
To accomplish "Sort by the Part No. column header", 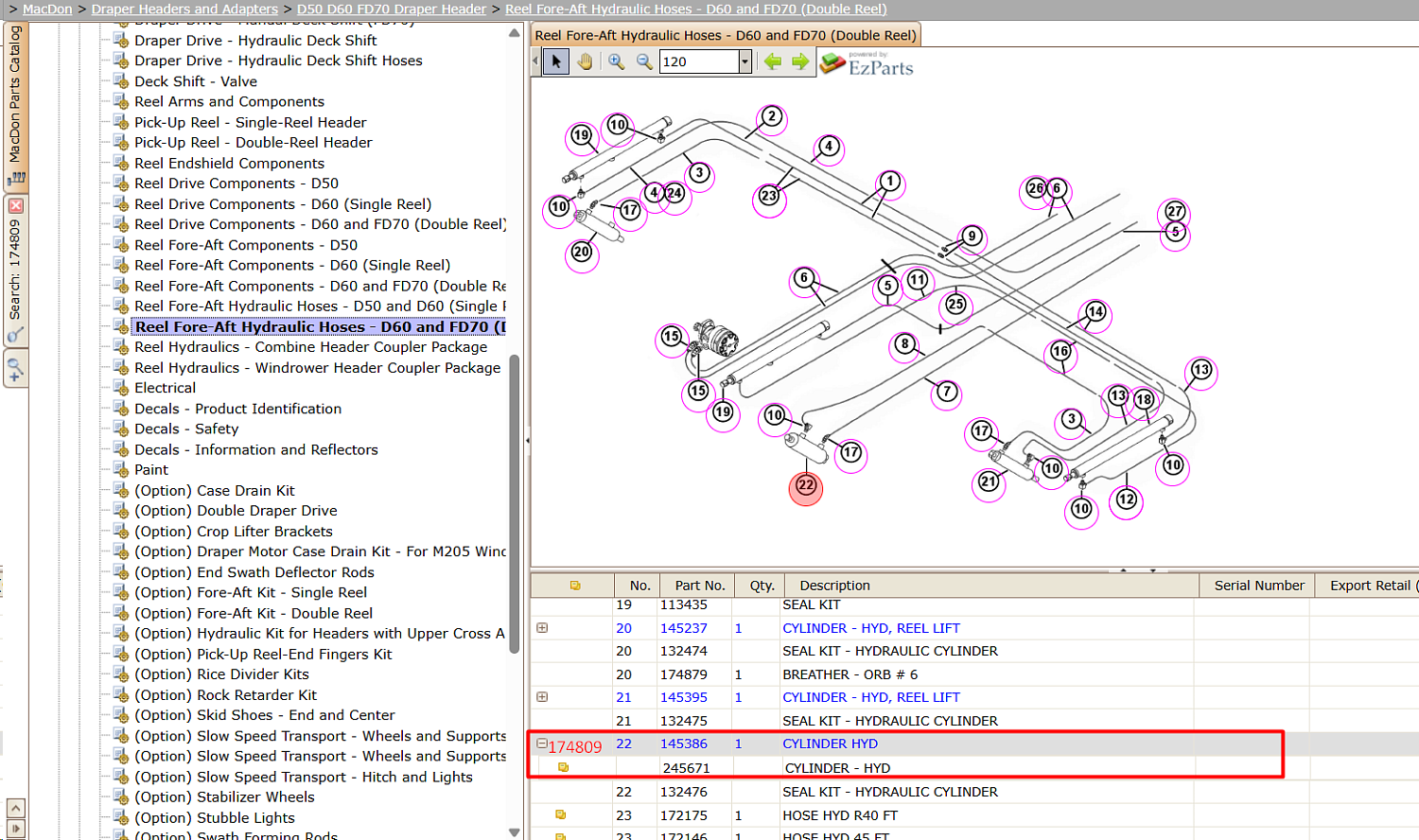I will (700, 586).
